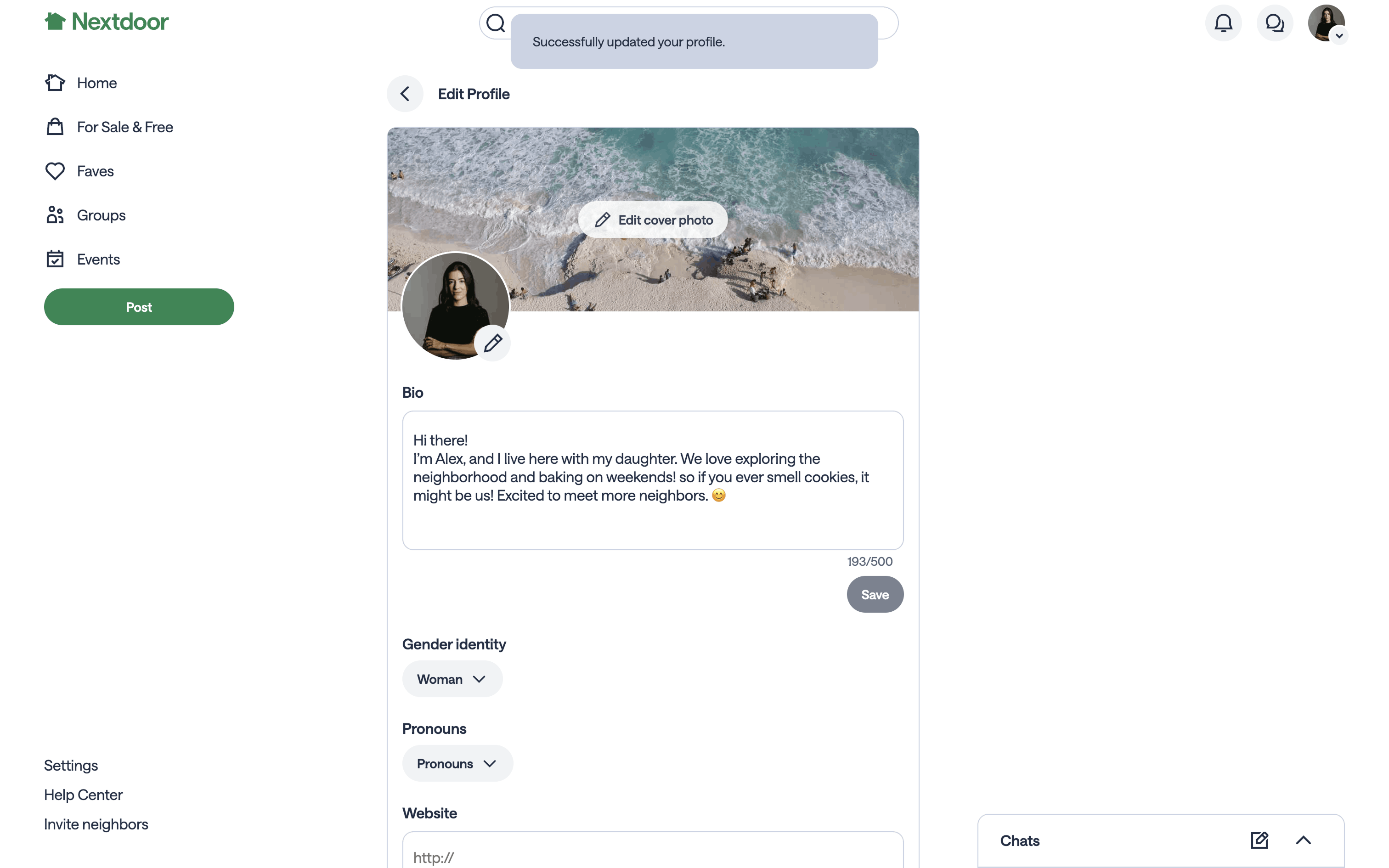Click Edit cover photo button
This screenshot has width=1389, height=868.
(653, 220)
